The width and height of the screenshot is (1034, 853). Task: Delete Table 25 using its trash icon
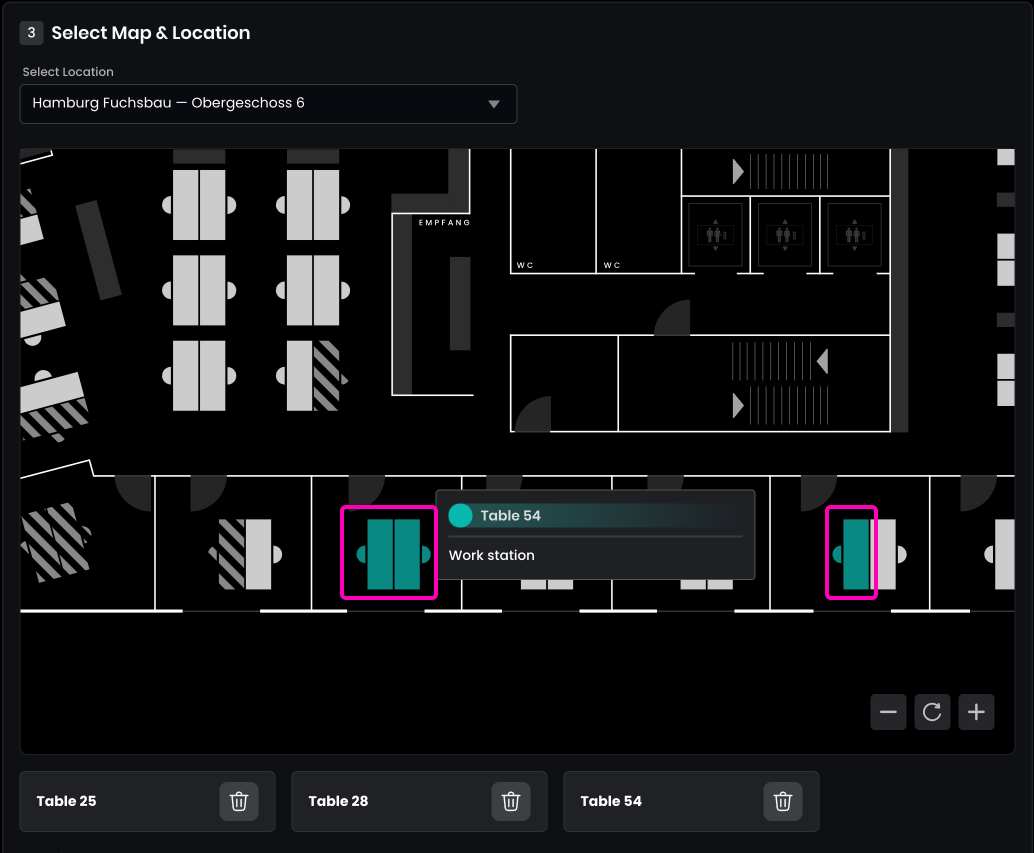coord(239,801)
